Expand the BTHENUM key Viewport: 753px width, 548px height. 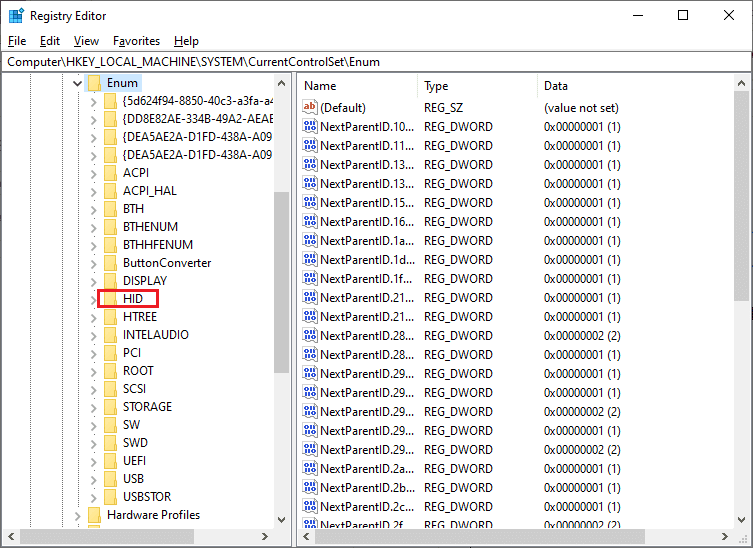coord(94,227)
